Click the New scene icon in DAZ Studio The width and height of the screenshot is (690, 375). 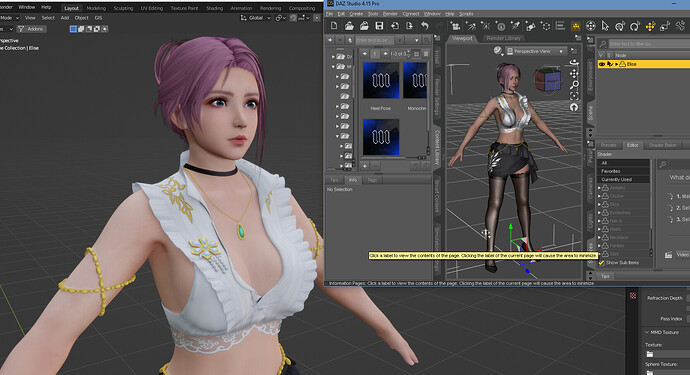tap(334, 26)
